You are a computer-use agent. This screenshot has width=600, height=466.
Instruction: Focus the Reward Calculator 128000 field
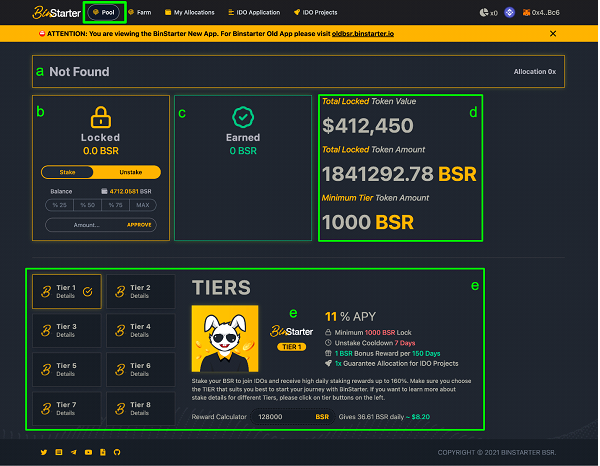(293, 417)
